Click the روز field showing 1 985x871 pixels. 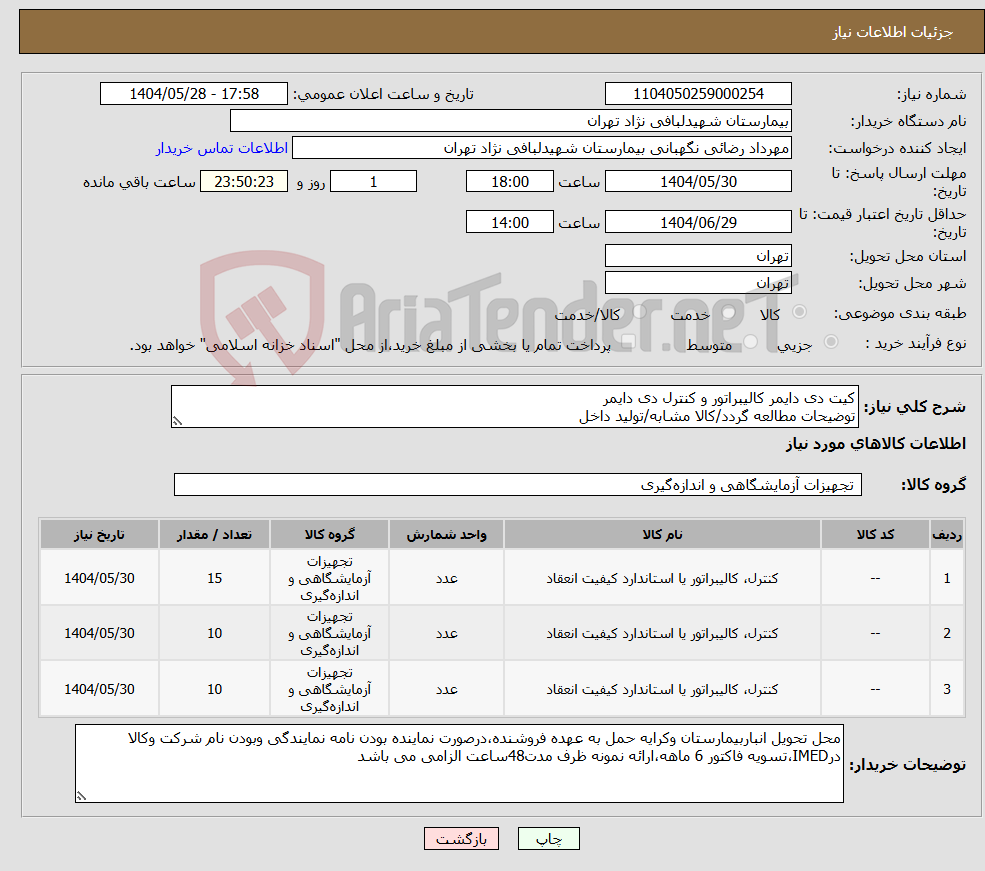[373, 181]
